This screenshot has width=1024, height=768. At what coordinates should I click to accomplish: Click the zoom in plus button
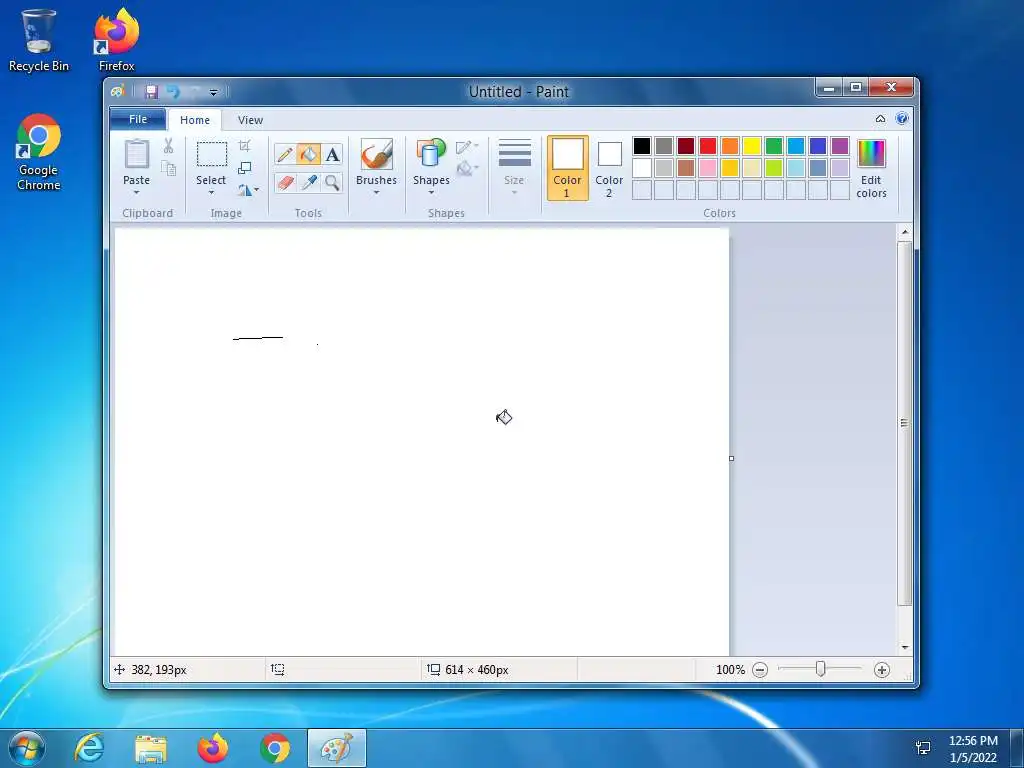(x=882, y=670)
